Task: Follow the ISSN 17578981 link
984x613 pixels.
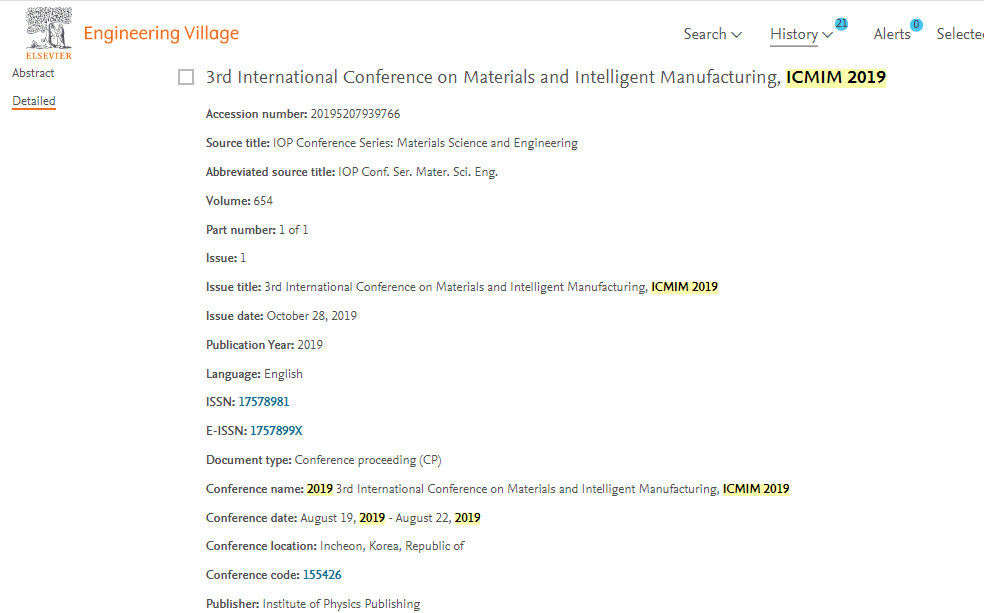Action: coord(263,402)
